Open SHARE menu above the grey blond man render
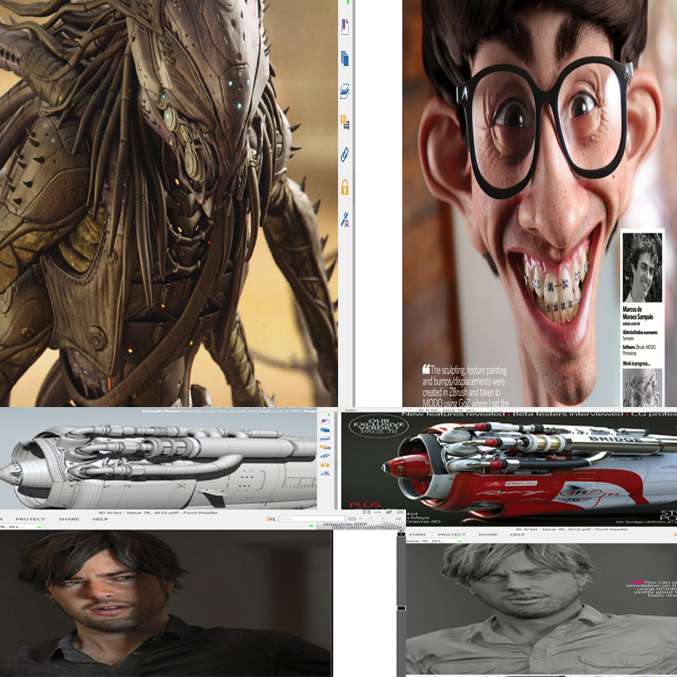This screenshot has height=677, width=677. click(x=488, y=535)
